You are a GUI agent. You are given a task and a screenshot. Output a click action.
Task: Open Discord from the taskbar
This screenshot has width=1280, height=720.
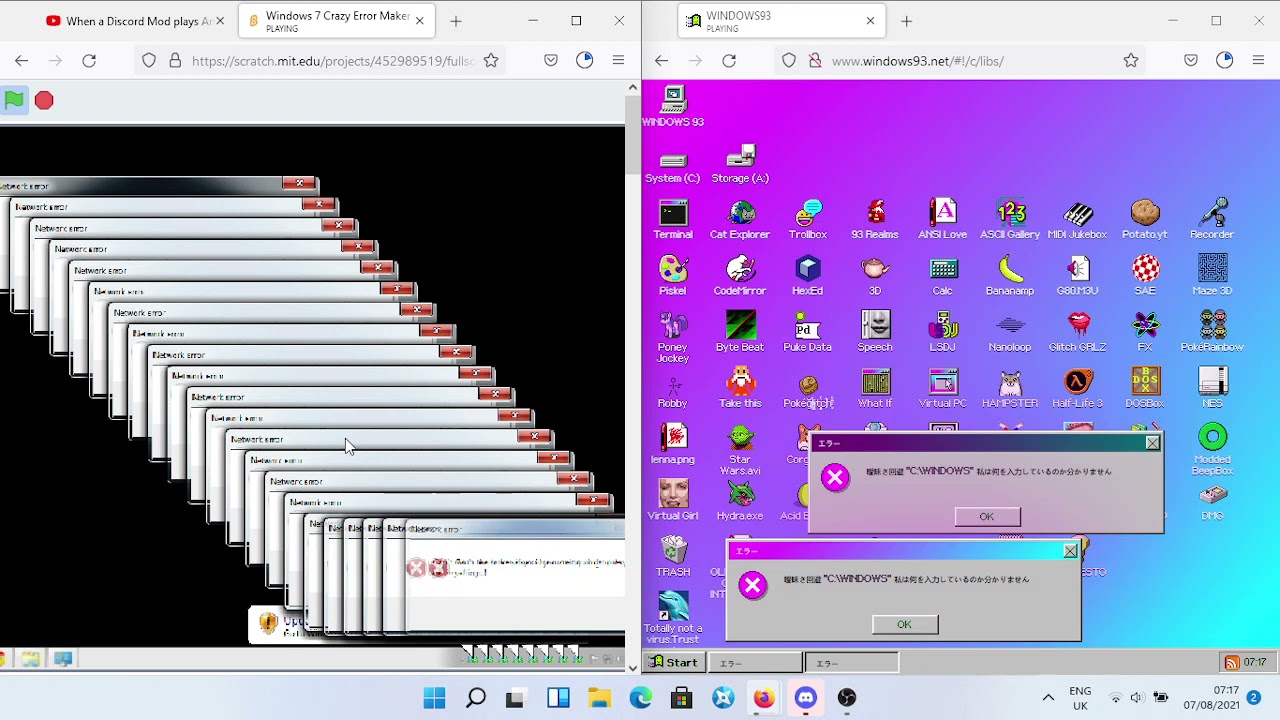coord(806,698)
